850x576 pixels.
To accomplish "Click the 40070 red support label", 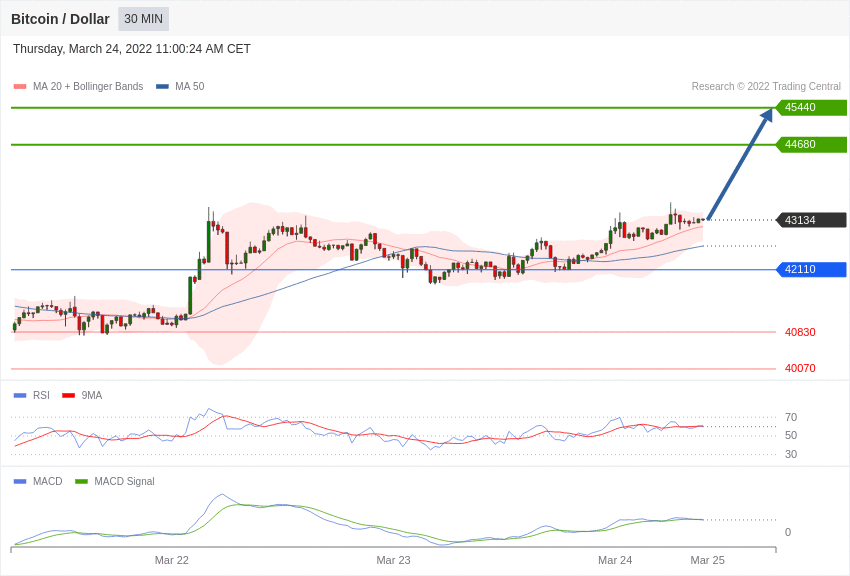I will point(800,369).
